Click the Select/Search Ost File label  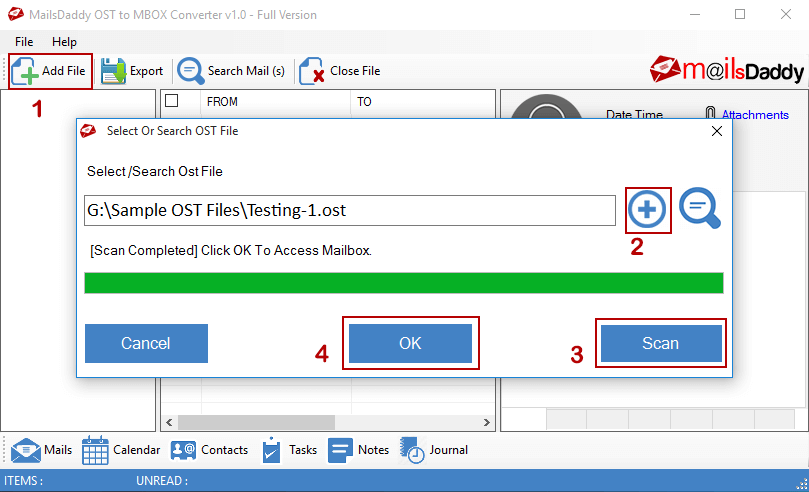[x=155, y=172]
